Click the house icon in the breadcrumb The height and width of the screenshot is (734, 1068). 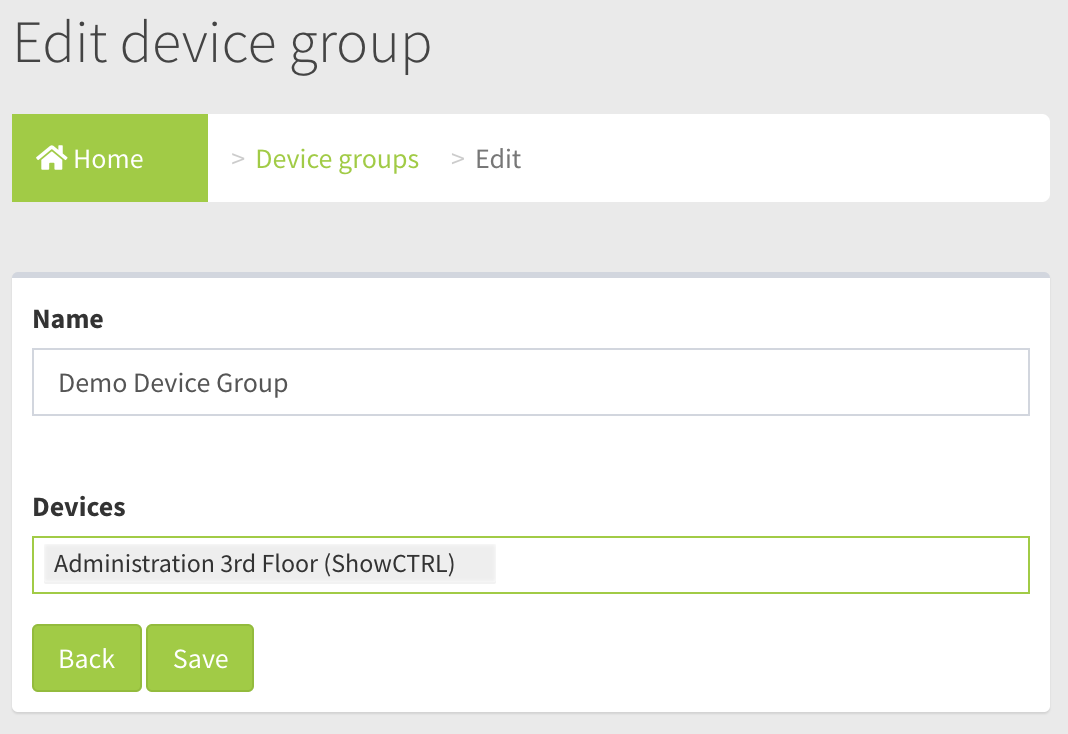[x=52, y=158]
